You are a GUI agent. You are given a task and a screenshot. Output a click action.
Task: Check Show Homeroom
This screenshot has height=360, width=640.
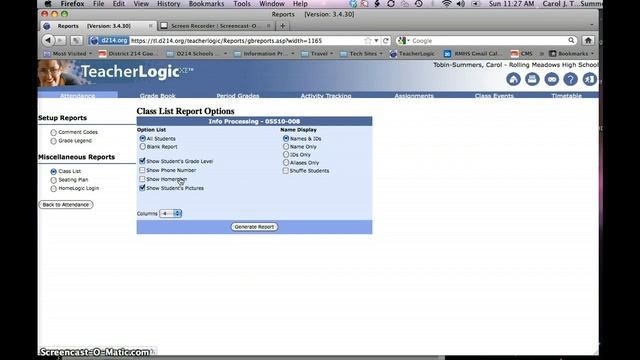(x=142, y=179)
